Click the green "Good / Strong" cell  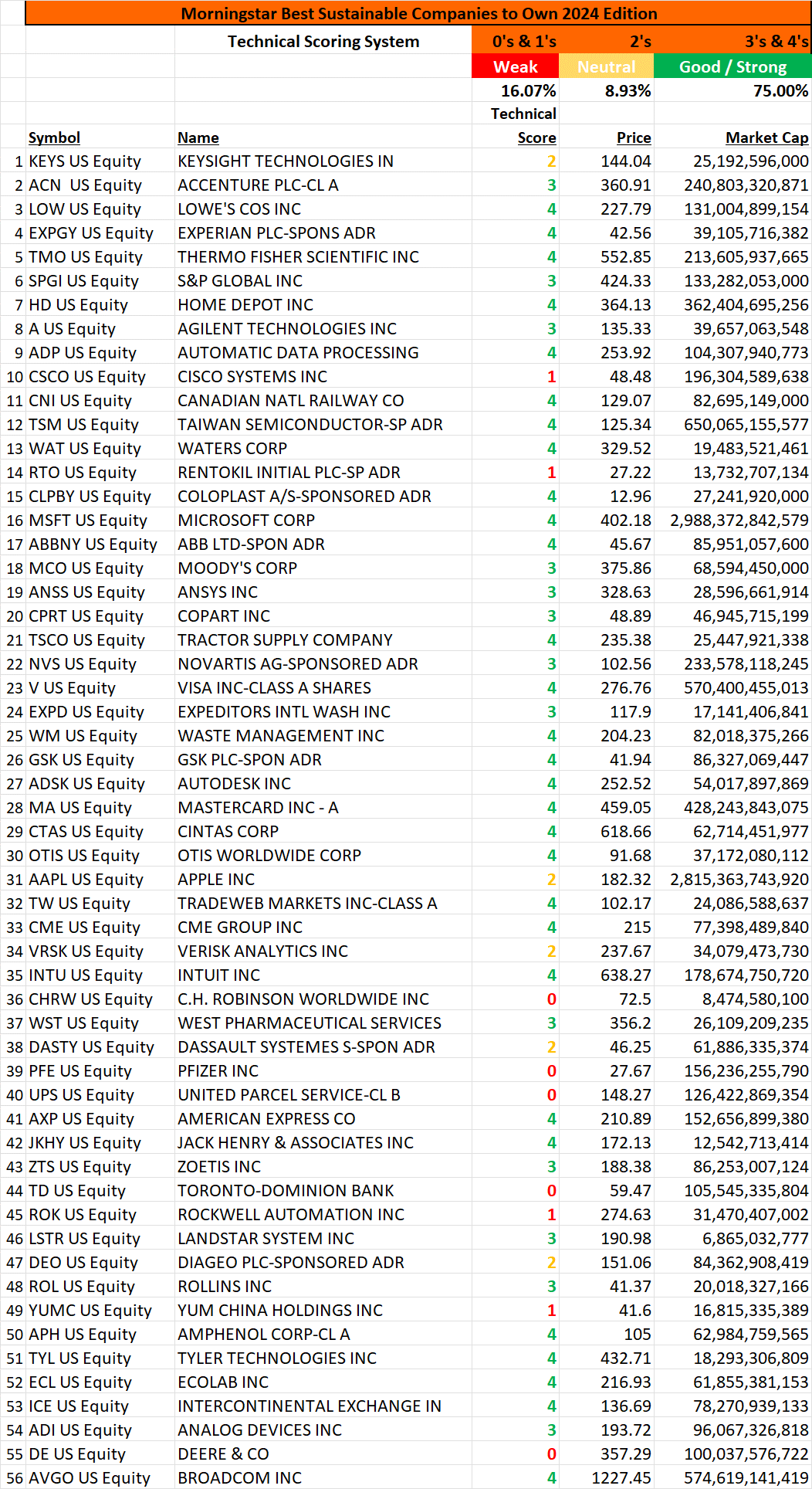point(732,66)
